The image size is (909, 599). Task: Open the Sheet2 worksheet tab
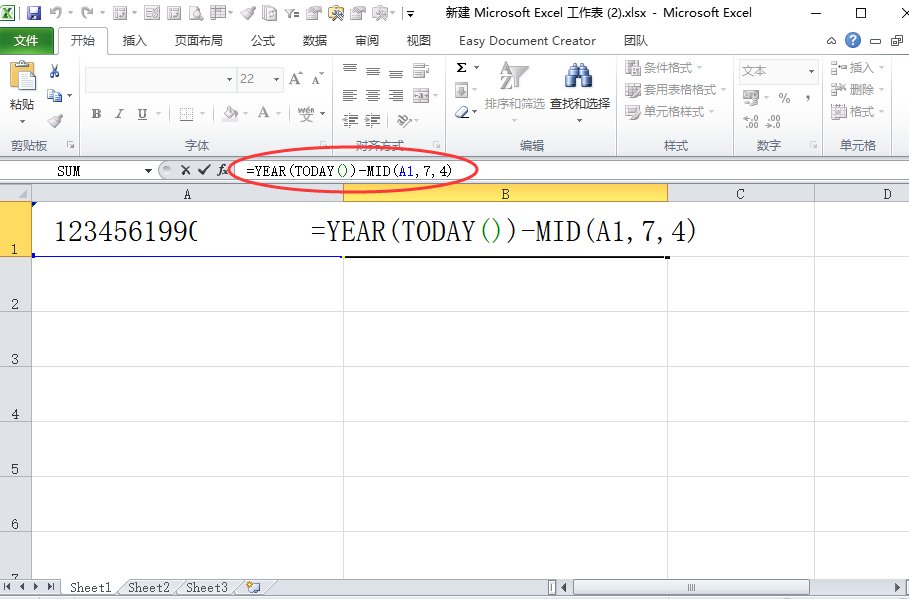click(148, 588)
